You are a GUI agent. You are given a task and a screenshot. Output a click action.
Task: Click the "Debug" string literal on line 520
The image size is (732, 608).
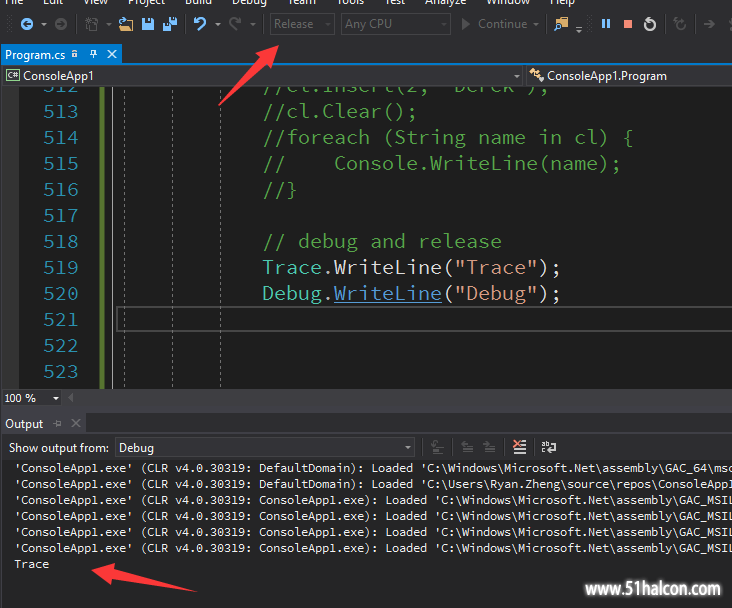tap(496, 294)
